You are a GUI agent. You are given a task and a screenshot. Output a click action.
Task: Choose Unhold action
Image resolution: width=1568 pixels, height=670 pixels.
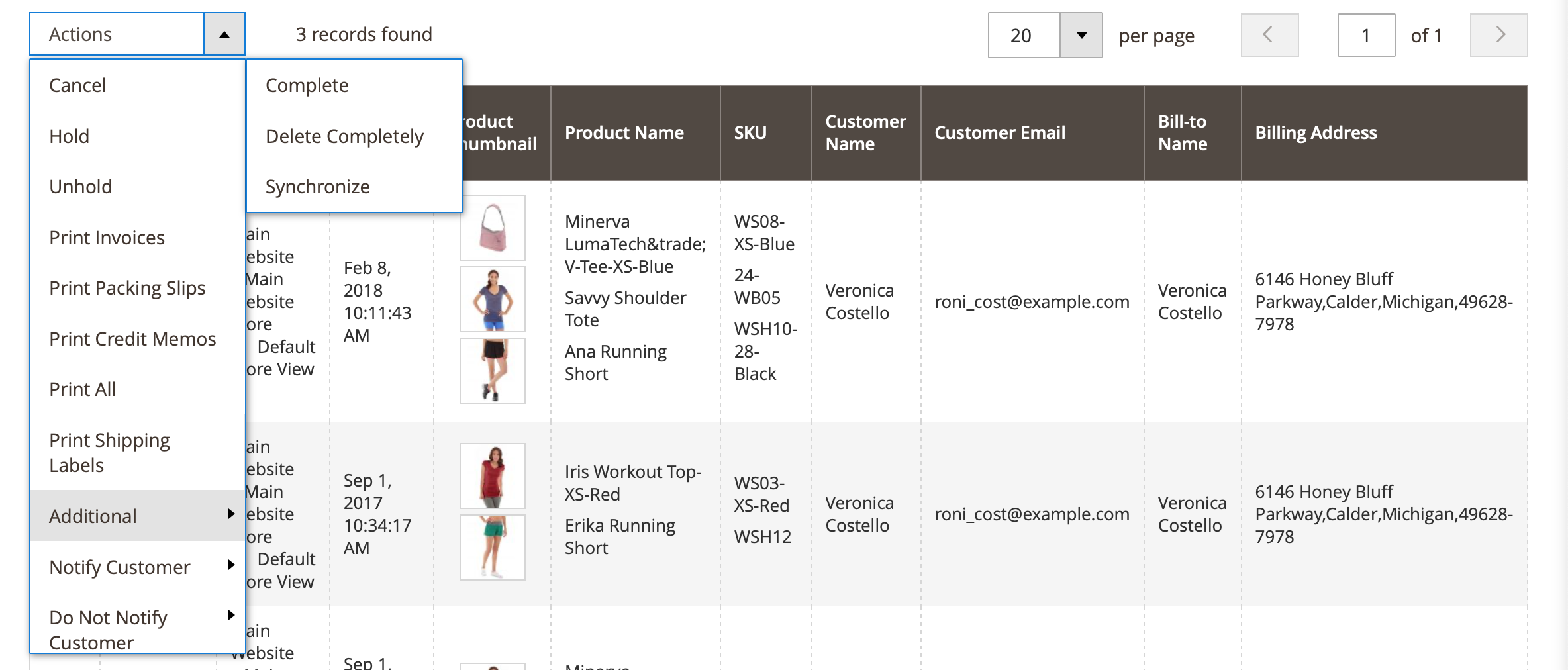point(138,187)
